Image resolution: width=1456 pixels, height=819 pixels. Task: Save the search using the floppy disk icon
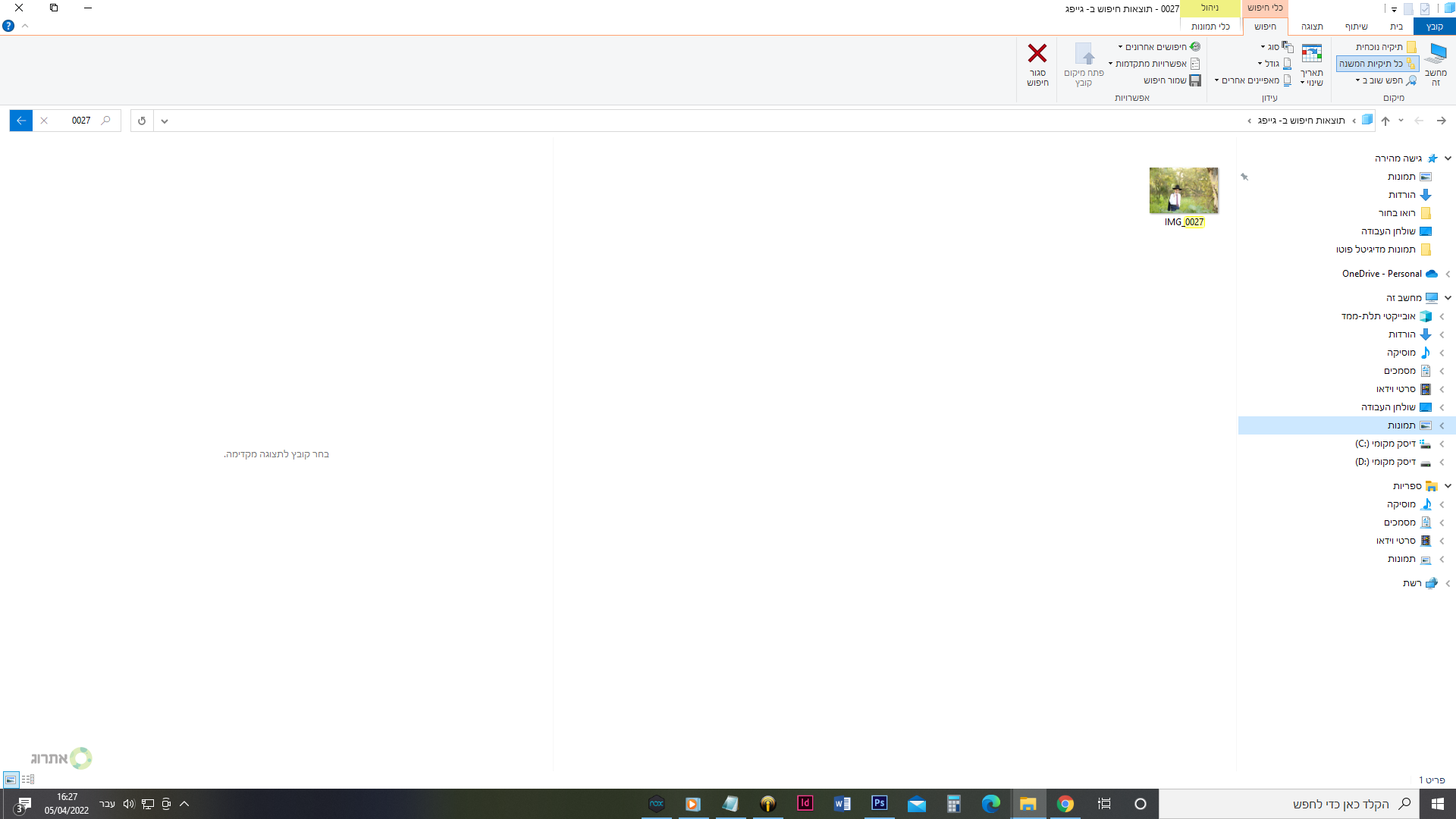pyautogui.click(x=1196, y=80)
